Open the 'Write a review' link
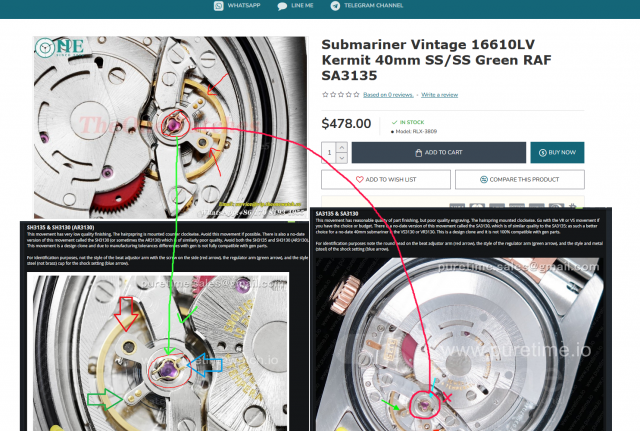Image resolution: width=640 pixels, height=431 pixels. (x=440, y=95)
